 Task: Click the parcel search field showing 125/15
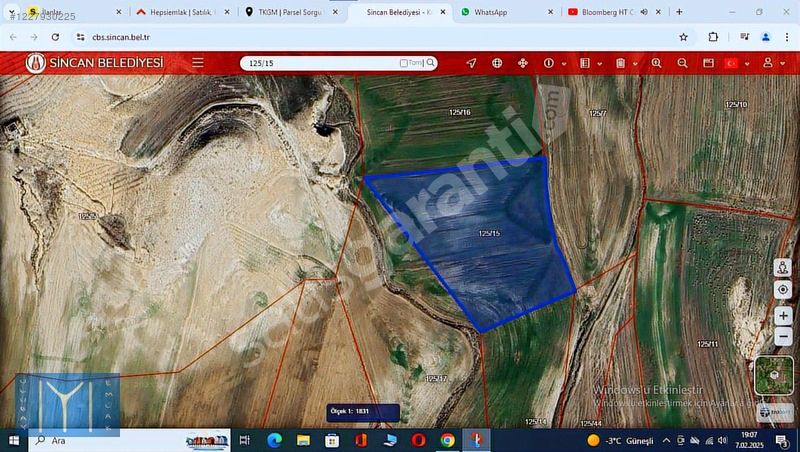click(320, 63)
